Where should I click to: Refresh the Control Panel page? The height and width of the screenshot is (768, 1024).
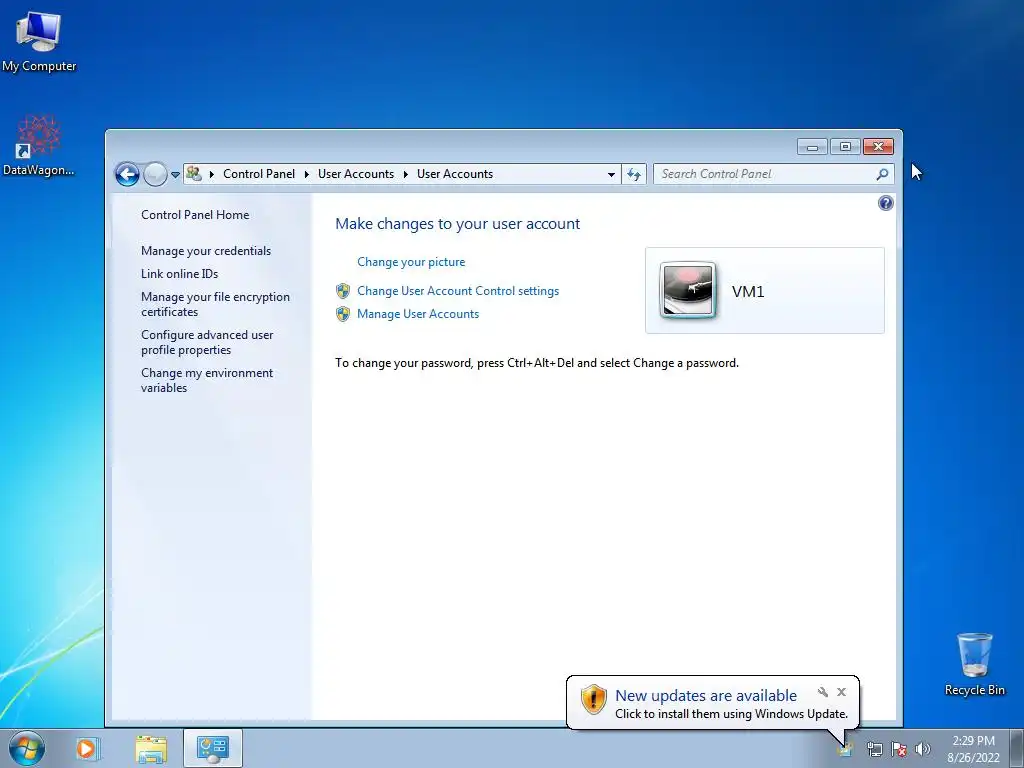[633, 174]
